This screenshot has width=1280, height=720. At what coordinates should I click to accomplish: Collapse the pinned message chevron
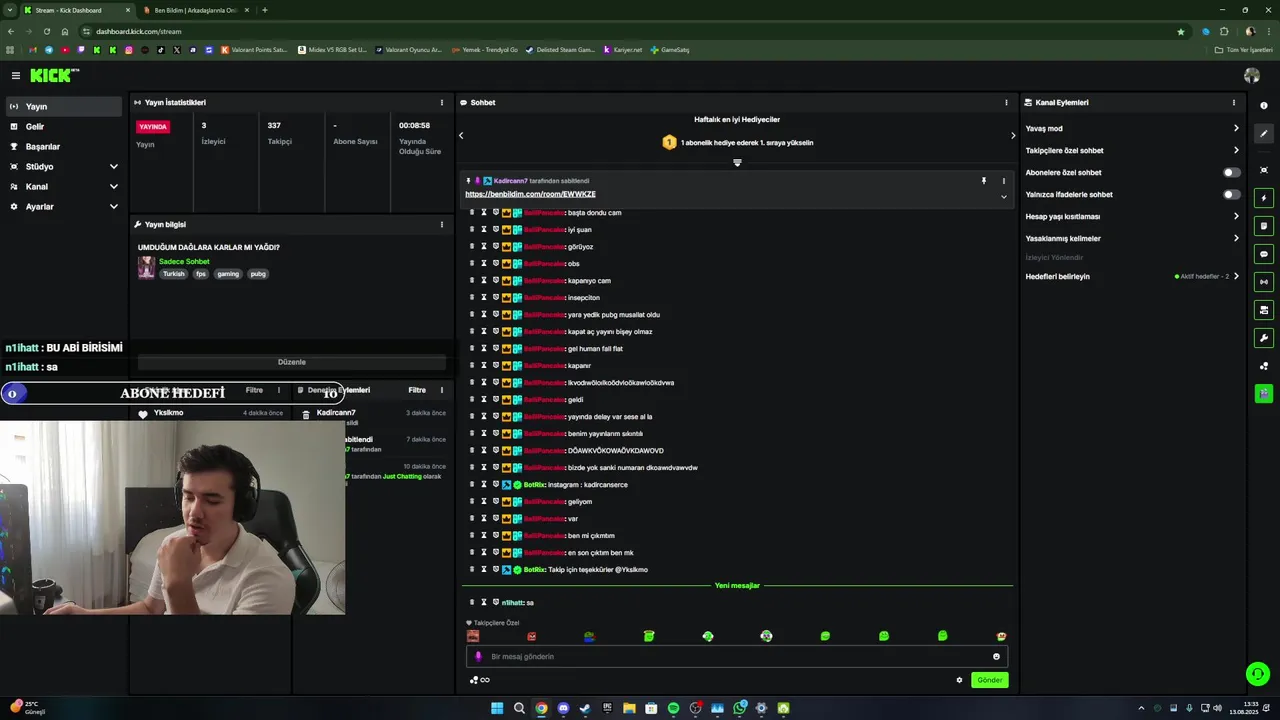coord(1004,196)
